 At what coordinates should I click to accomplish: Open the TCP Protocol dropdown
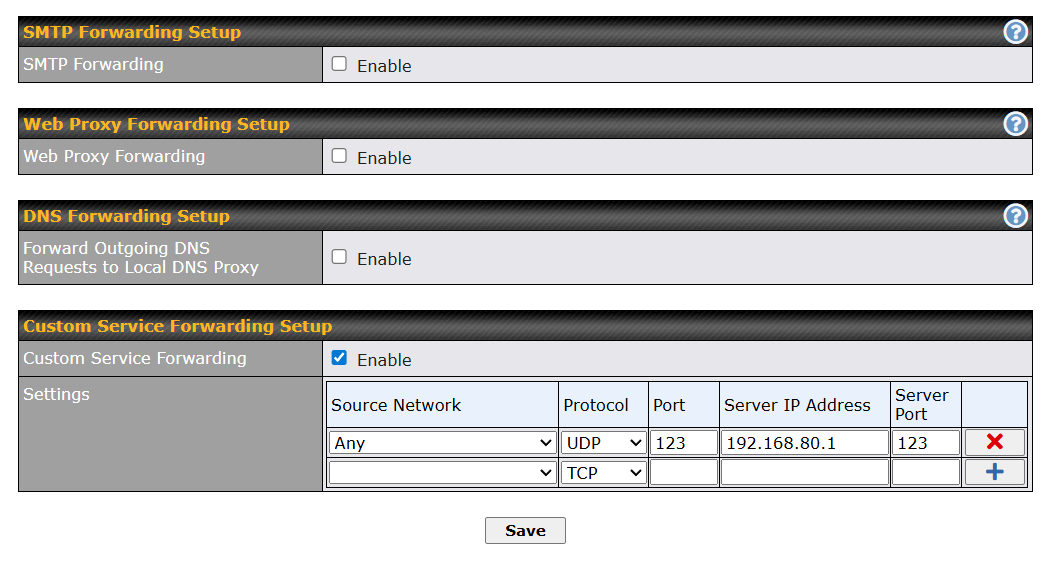pyautogui.click(x=603, y=473)
